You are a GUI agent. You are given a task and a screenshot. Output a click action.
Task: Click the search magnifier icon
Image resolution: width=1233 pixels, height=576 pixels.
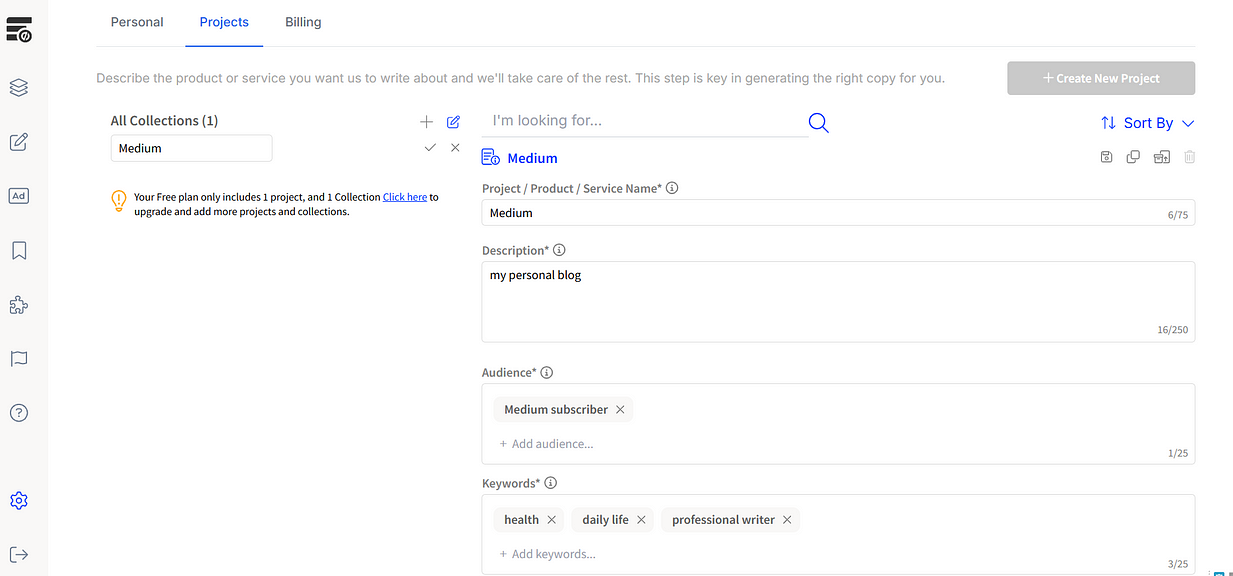[818, 123]
